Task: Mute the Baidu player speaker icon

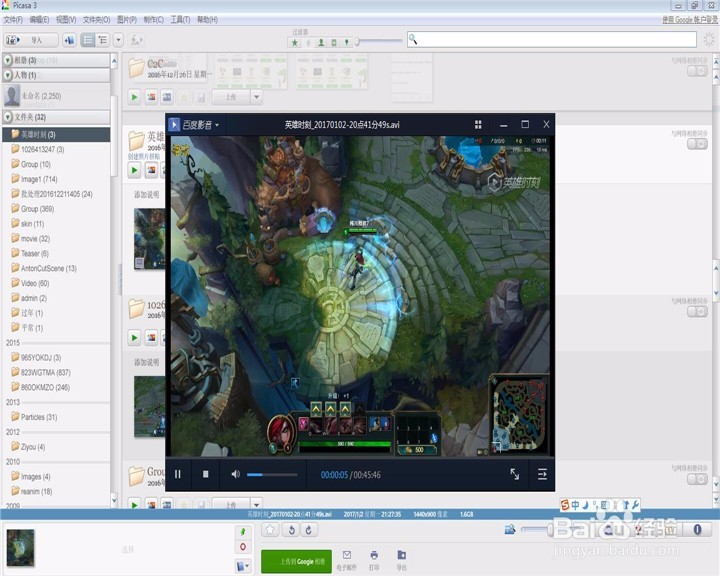Action: coord(235,474)
